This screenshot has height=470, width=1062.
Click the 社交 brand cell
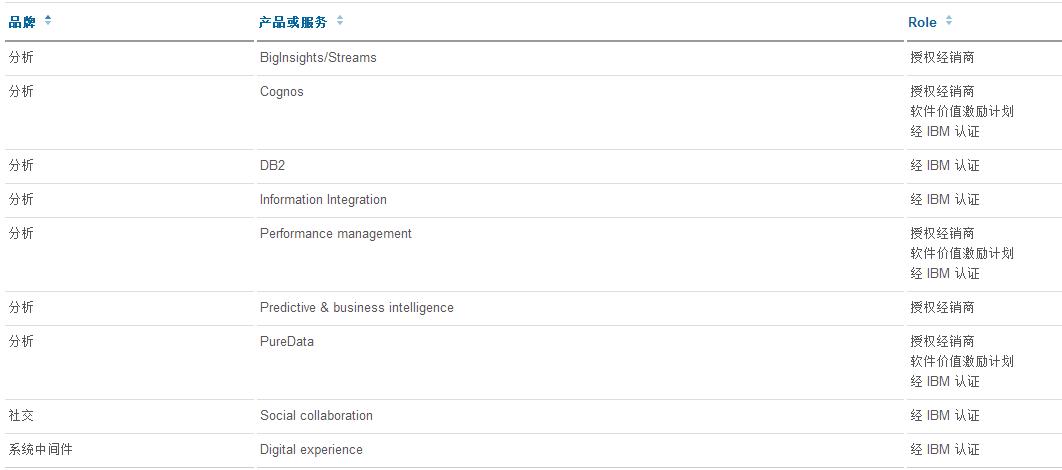[21, 416]
